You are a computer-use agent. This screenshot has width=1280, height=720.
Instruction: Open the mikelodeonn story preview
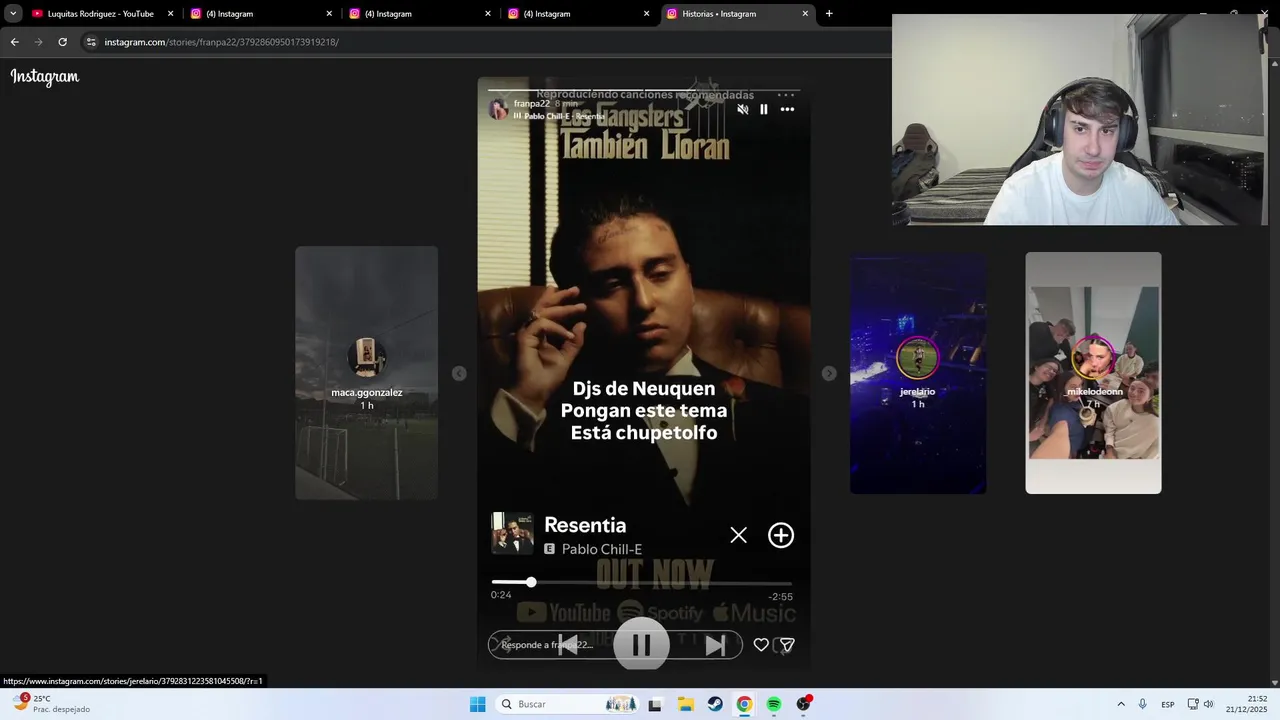[1093, 373]
